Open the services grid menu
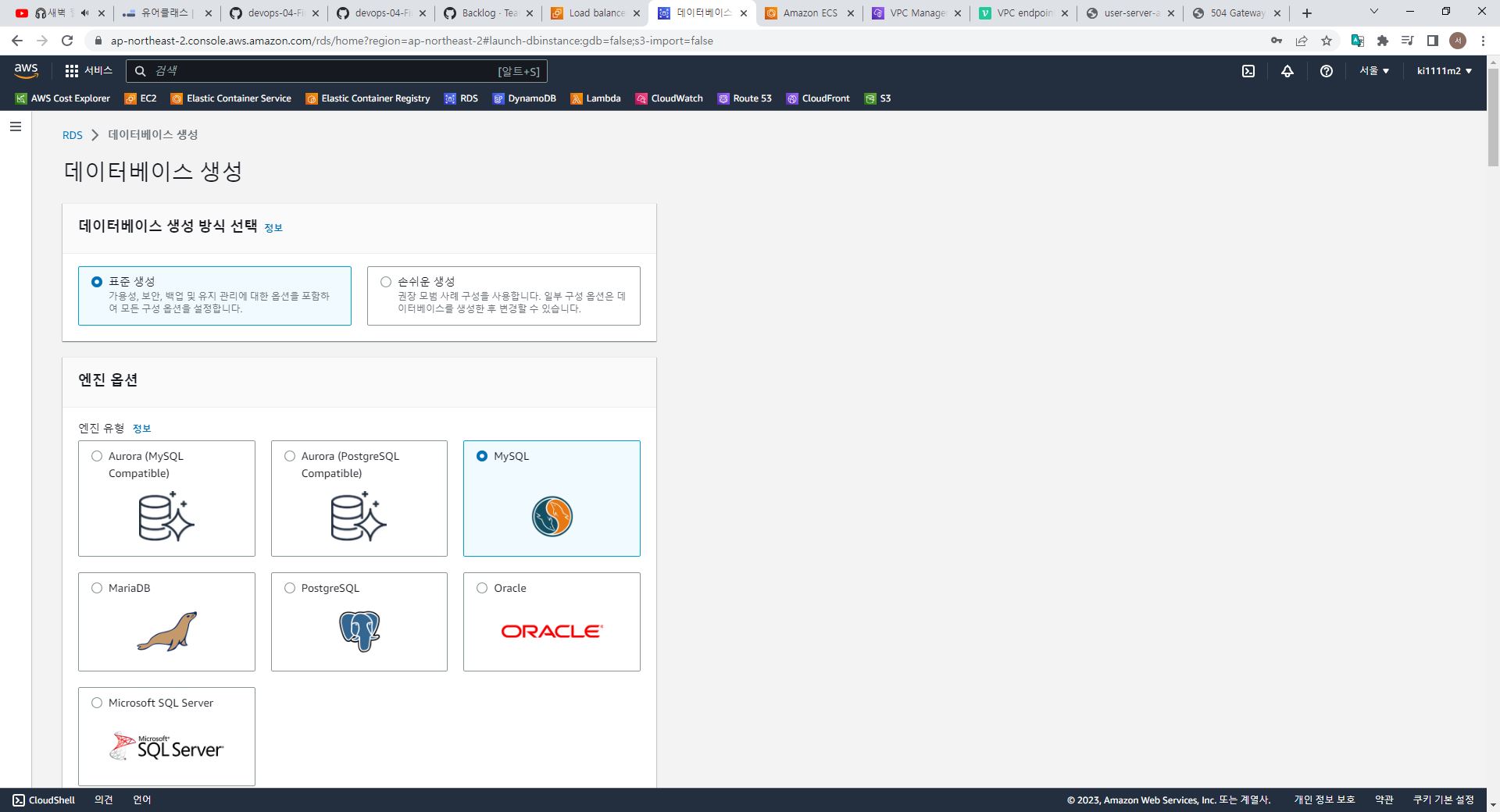The image size is (1500, 812). 72,71
